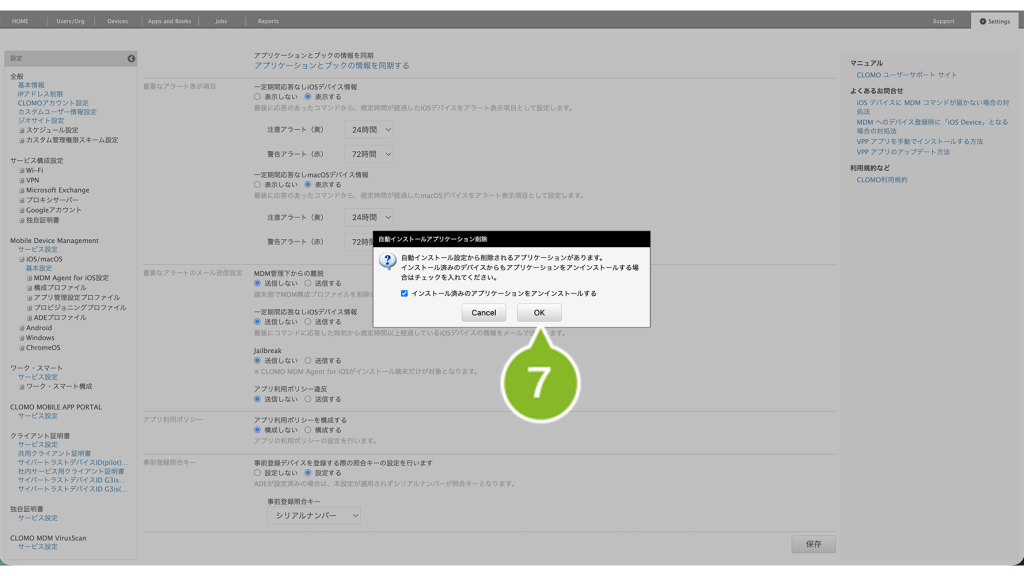Click the green step 7 marker
This screenshot has height=576, width=1024.
[540, 382]
